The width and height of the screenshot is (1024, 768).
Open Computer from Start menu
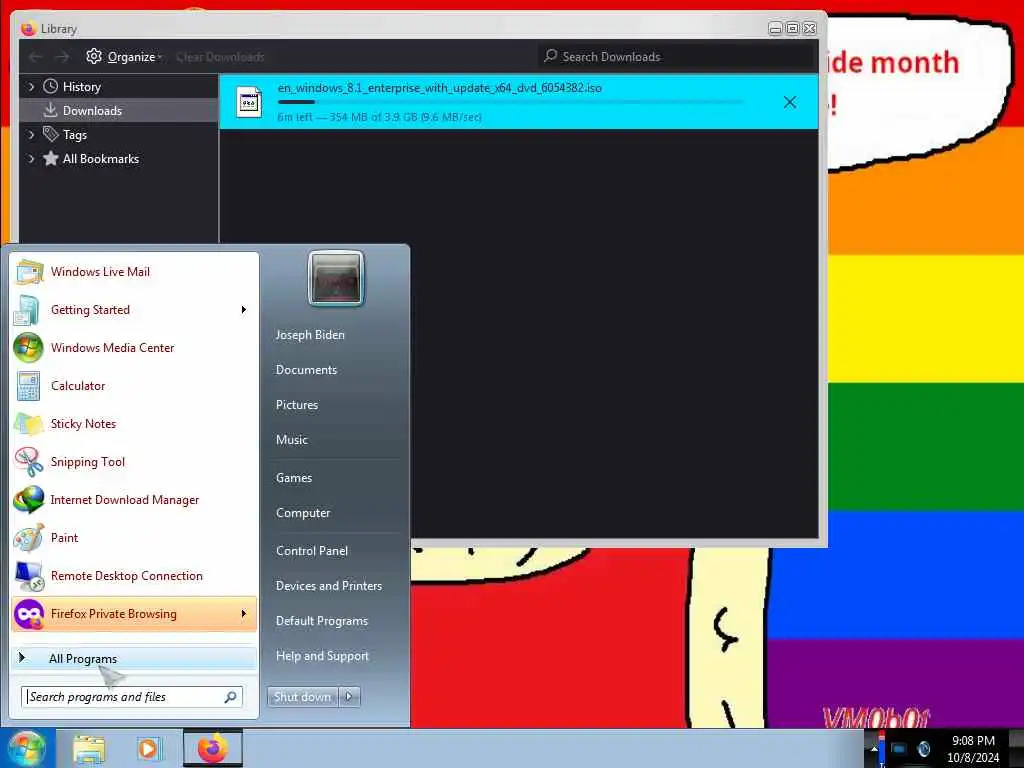[x=303, y=513]
